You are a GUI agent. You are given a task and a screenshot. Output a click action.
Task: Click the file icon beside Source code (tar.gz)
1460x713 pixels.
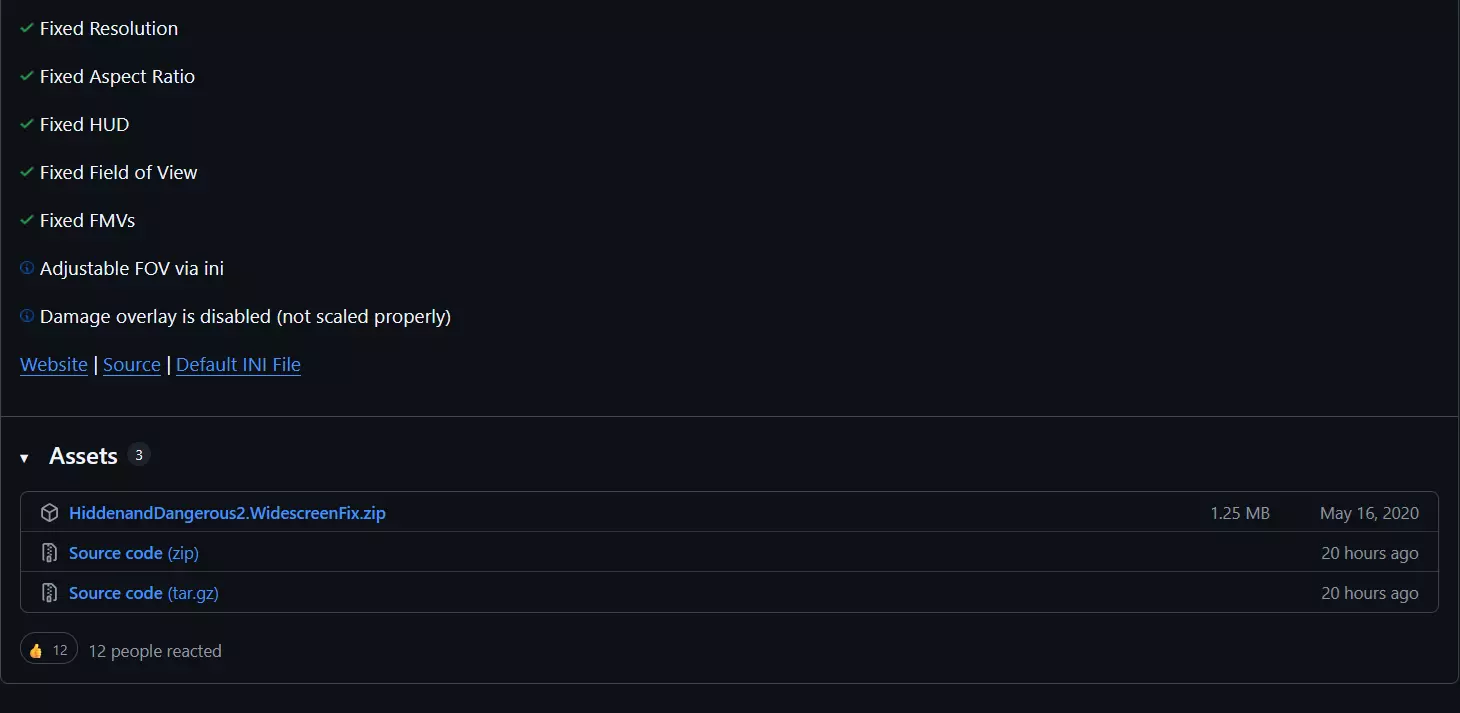coord(49,593)
